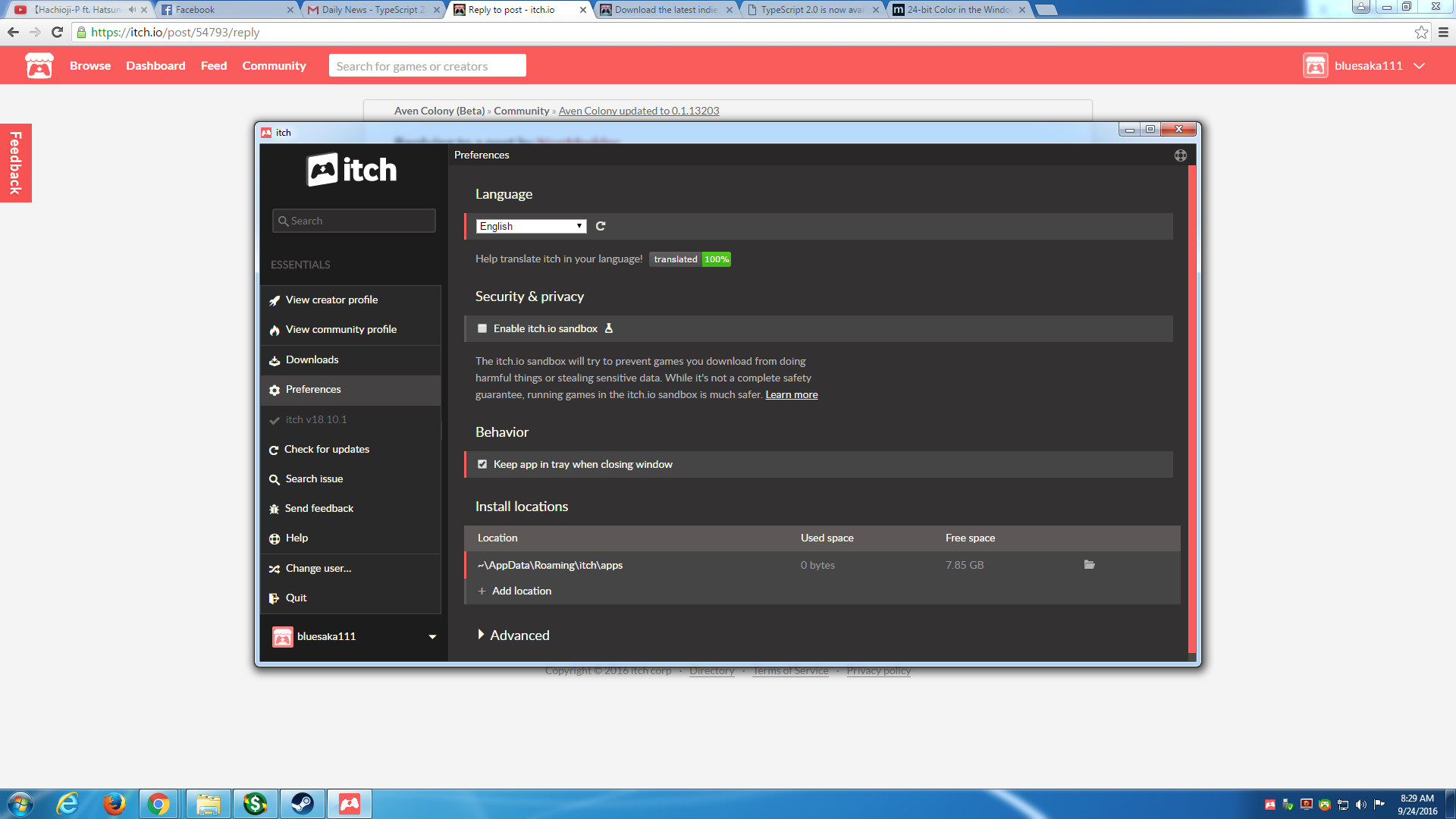Click the flame icon for View community profile
Viewport: 1456px width, 819px height.
coord(275,330)
